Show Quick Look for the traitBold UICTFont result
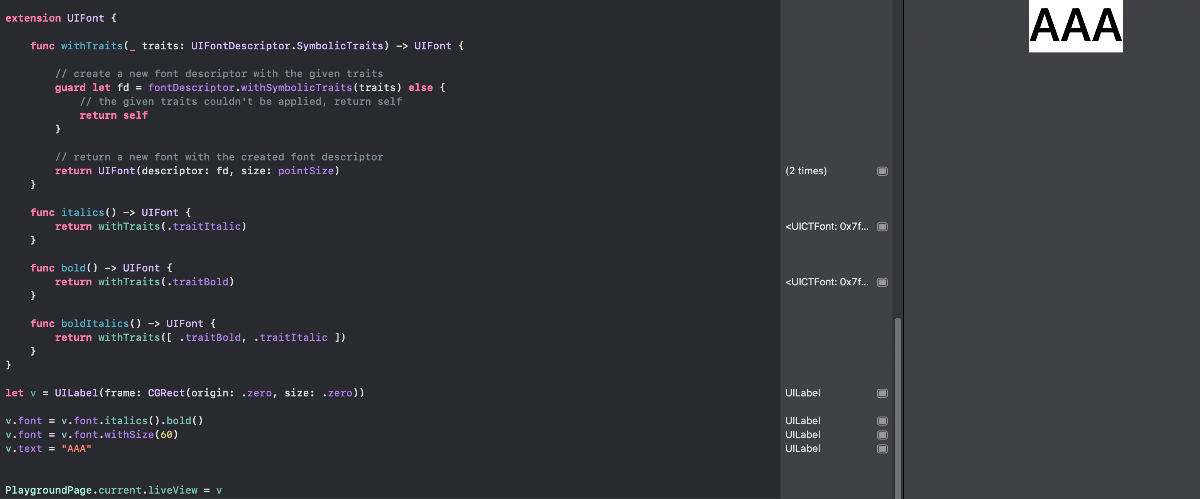Viewport: 1200px width, 499px height. point(882,283)
